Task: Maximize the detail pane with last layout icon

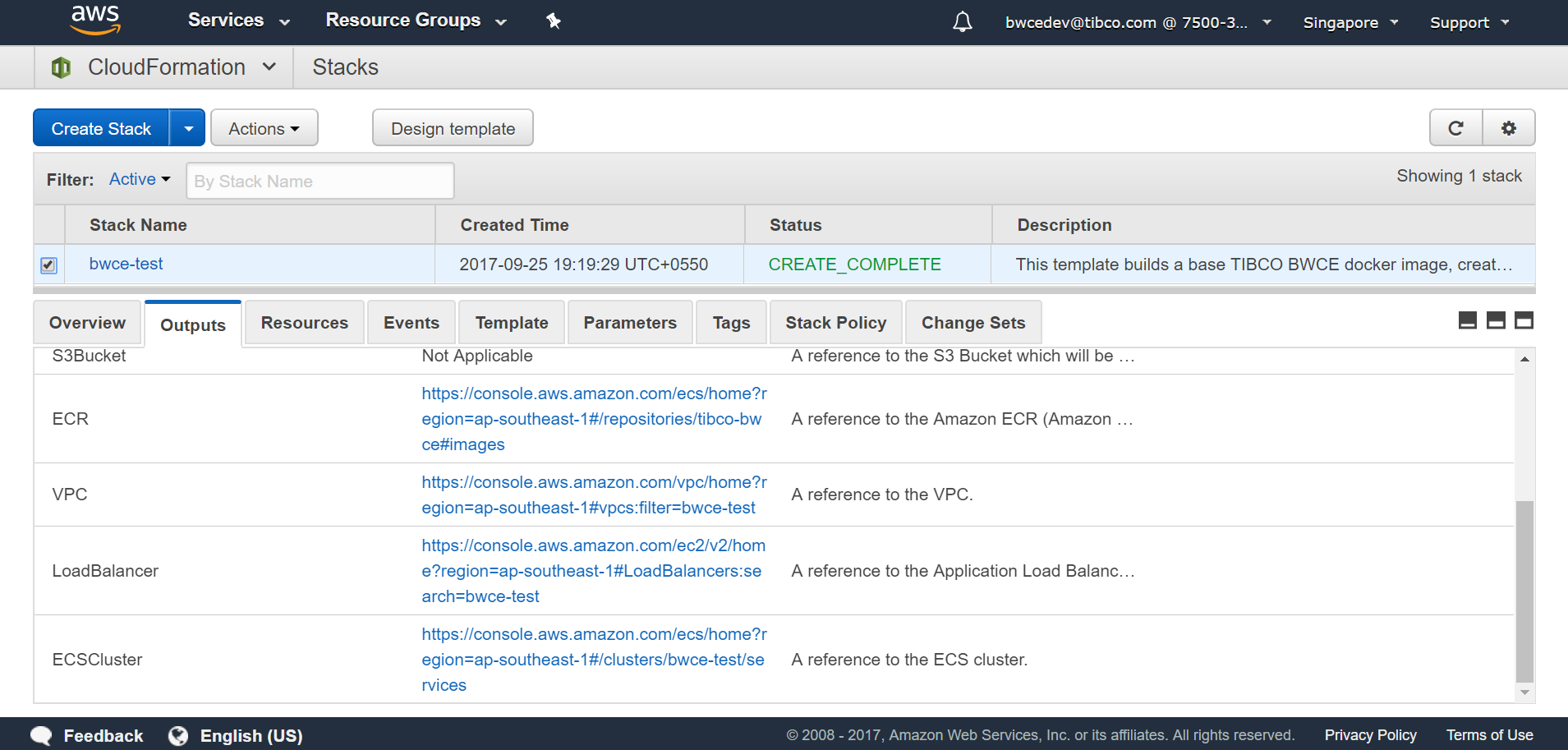Action: click(1524, 320)
